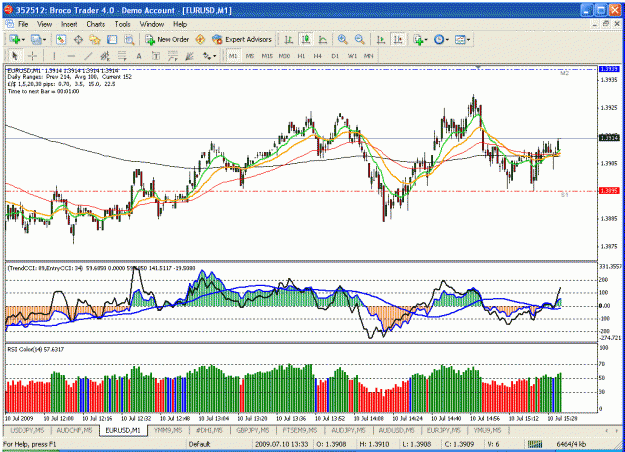Screen dimensions: 625x452
Task: Open the Arrows symbols icon
Action: tap(206, 56)
